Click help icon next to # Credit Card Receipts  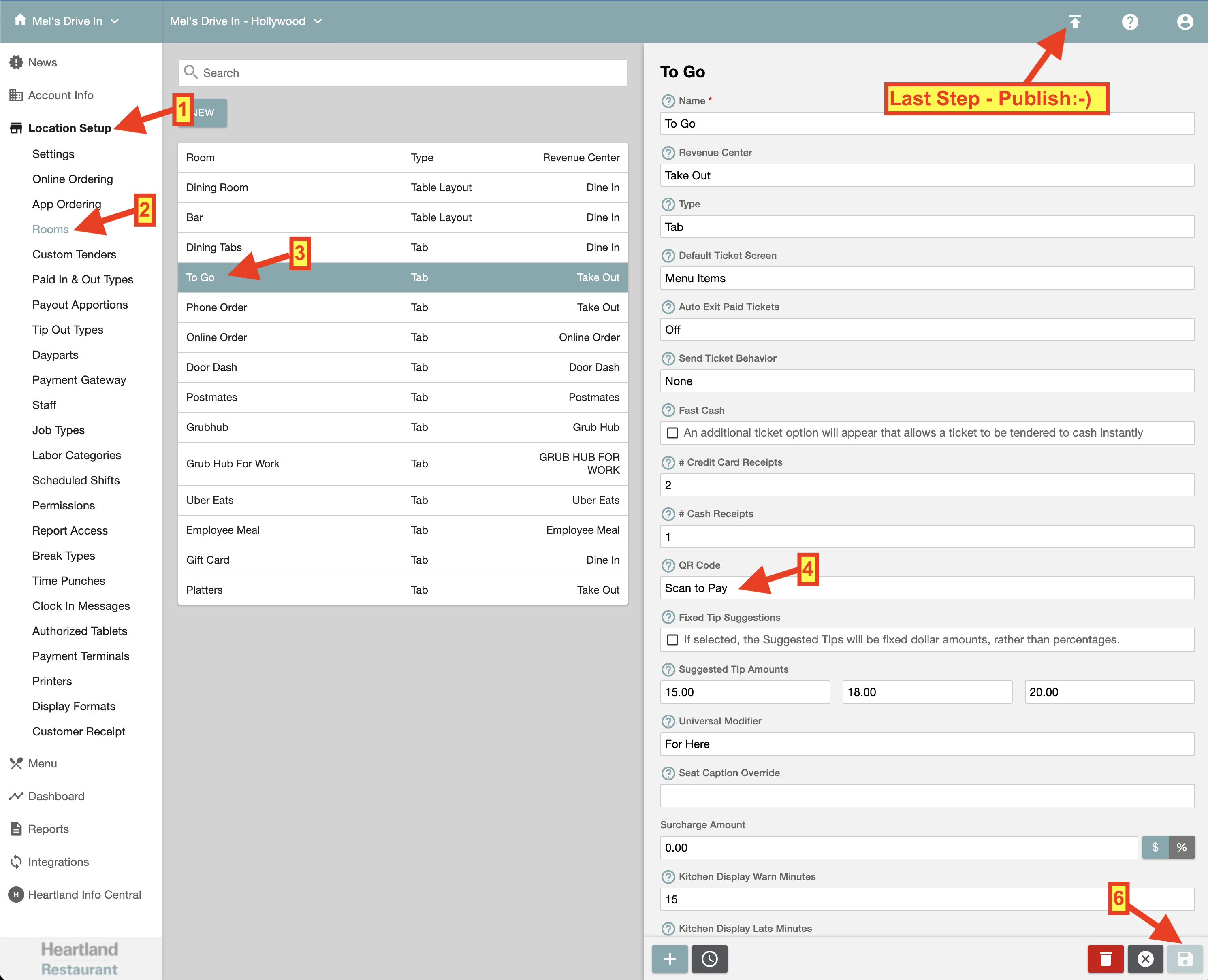[x=668, y=463]
